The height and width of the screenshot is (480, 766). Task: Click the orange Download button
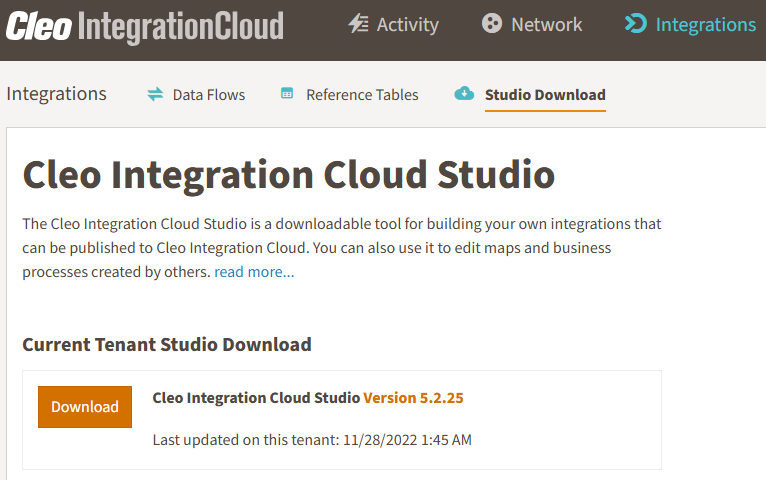tap(85, 407)
